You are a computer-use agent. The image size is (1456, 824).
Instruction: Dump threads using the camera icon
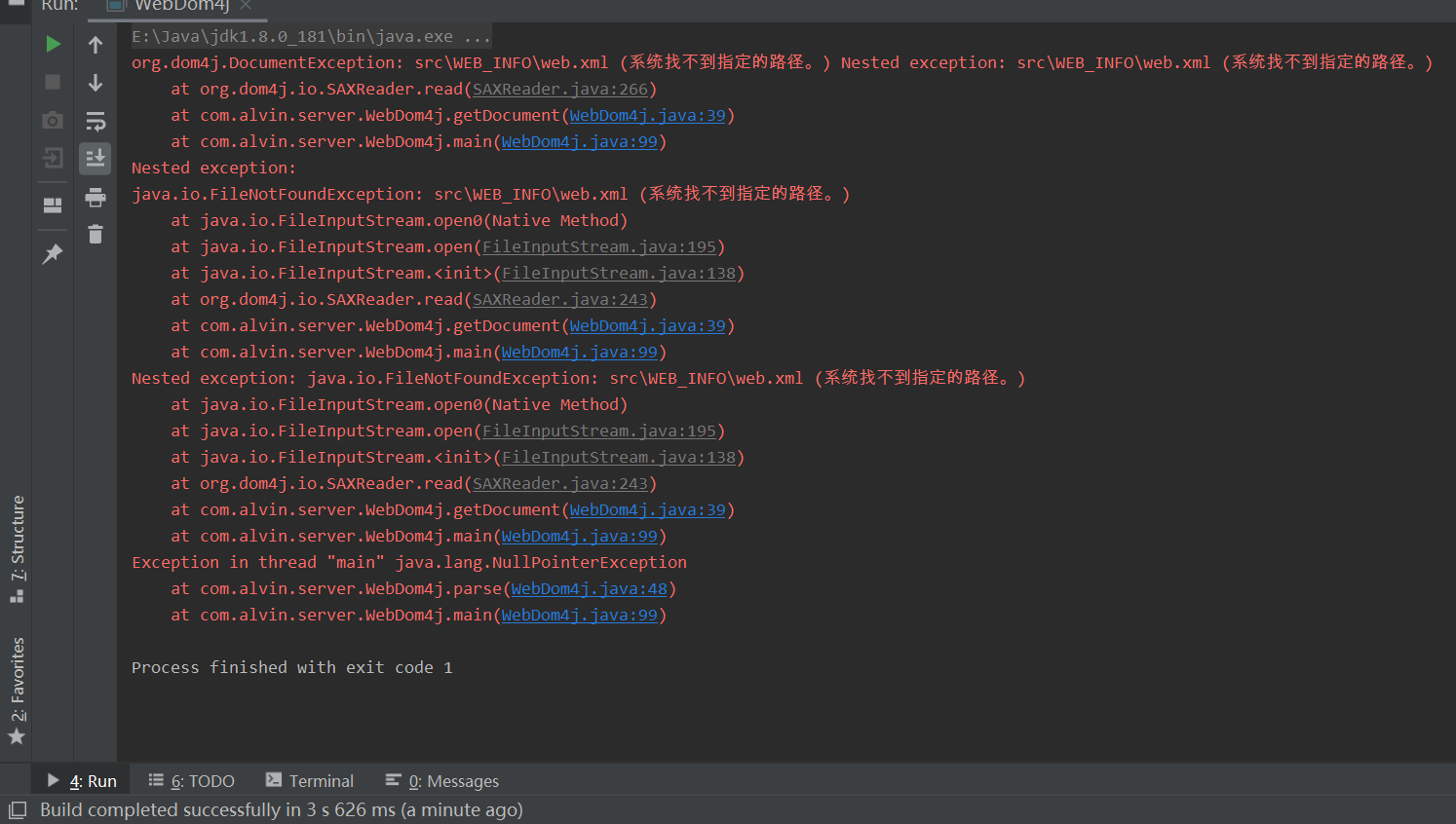coord(53,120)
